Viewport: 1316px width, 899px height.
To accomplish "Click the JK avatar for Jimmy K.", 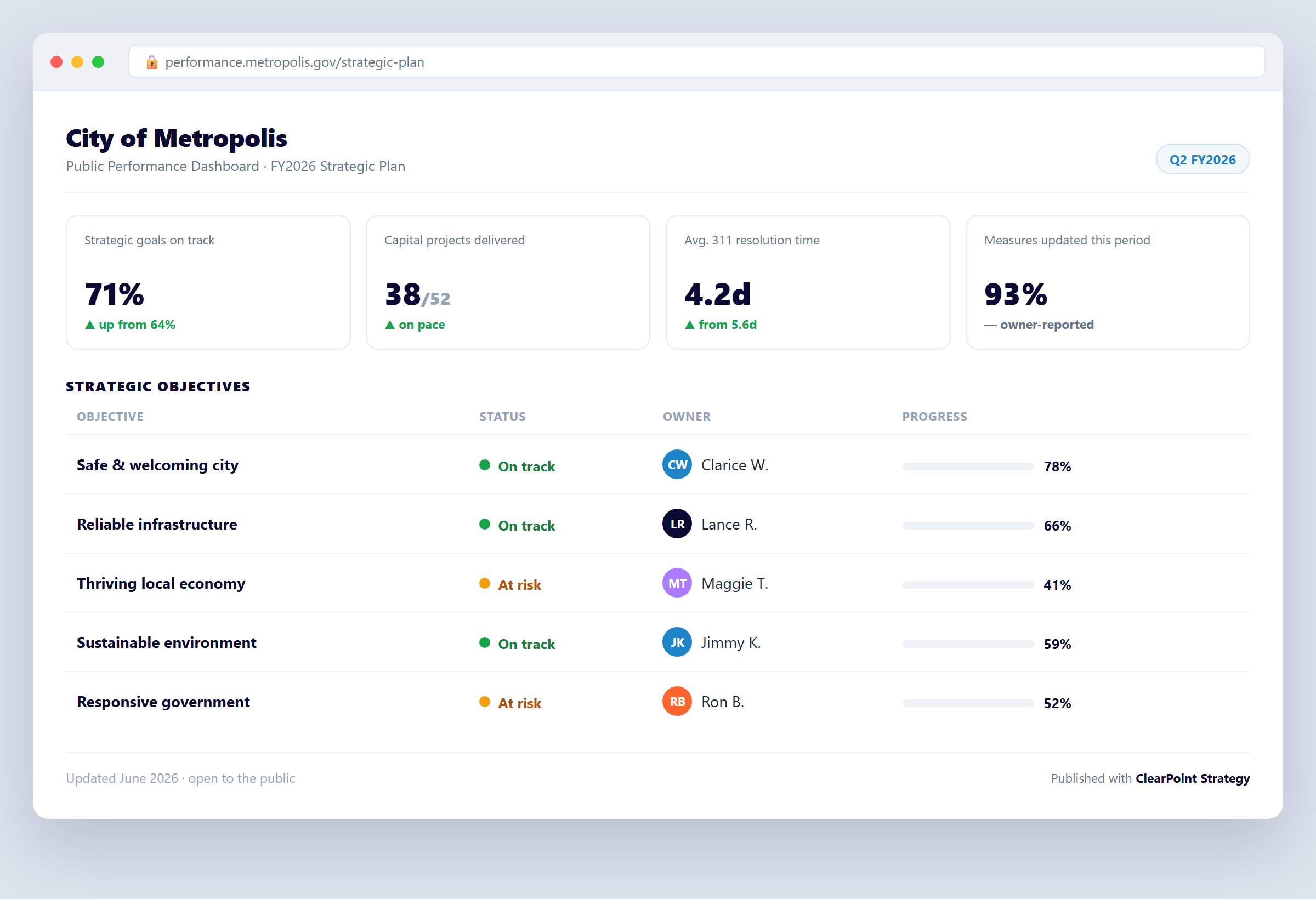I will coord(677,642).
